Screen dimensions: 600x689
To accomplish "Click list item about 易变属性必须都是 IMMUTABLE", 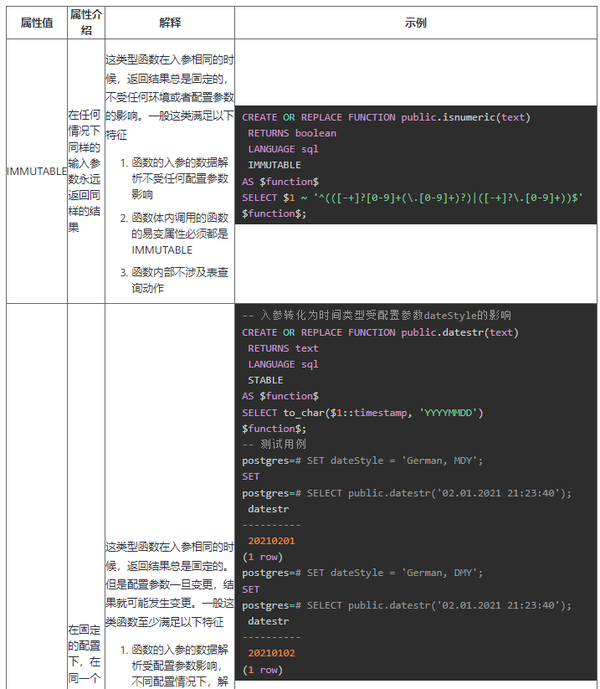I will pos(179,234).
